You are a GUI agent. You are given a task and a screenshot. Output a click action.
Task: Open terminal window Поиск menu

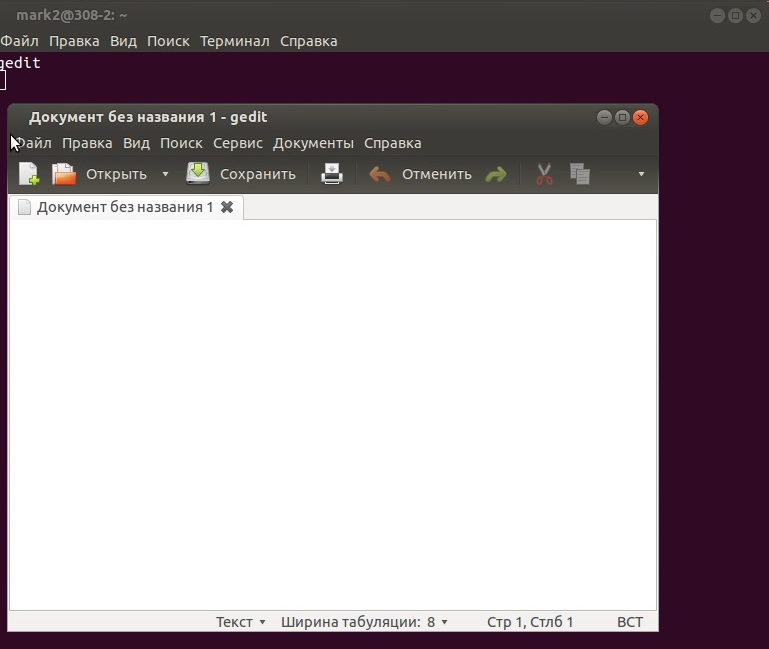(x=168, y=41)
